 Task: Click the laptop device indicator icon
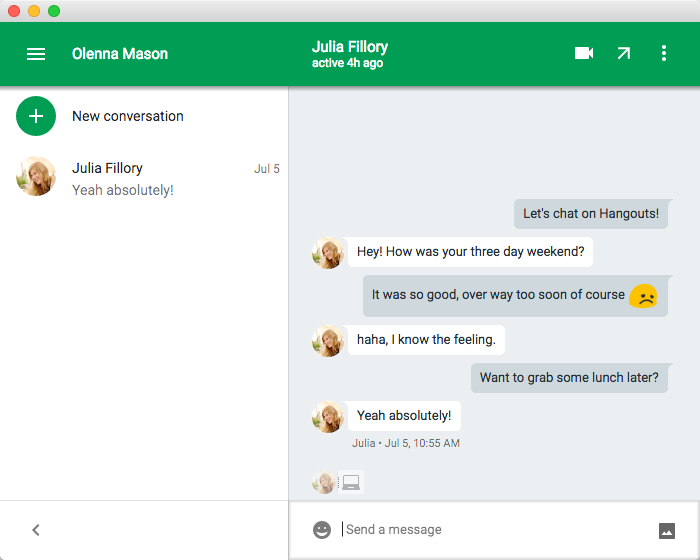click(x=350, y=483)
